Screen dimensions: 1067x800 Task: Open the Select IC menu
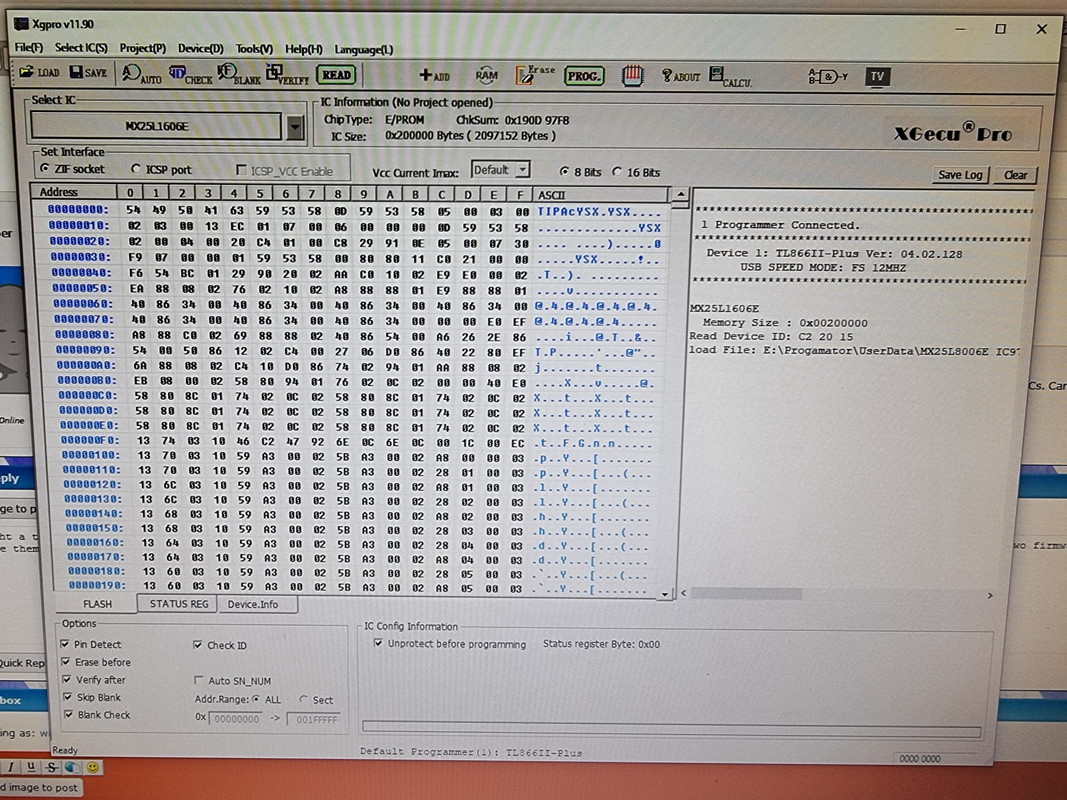[x=81, y=48]
